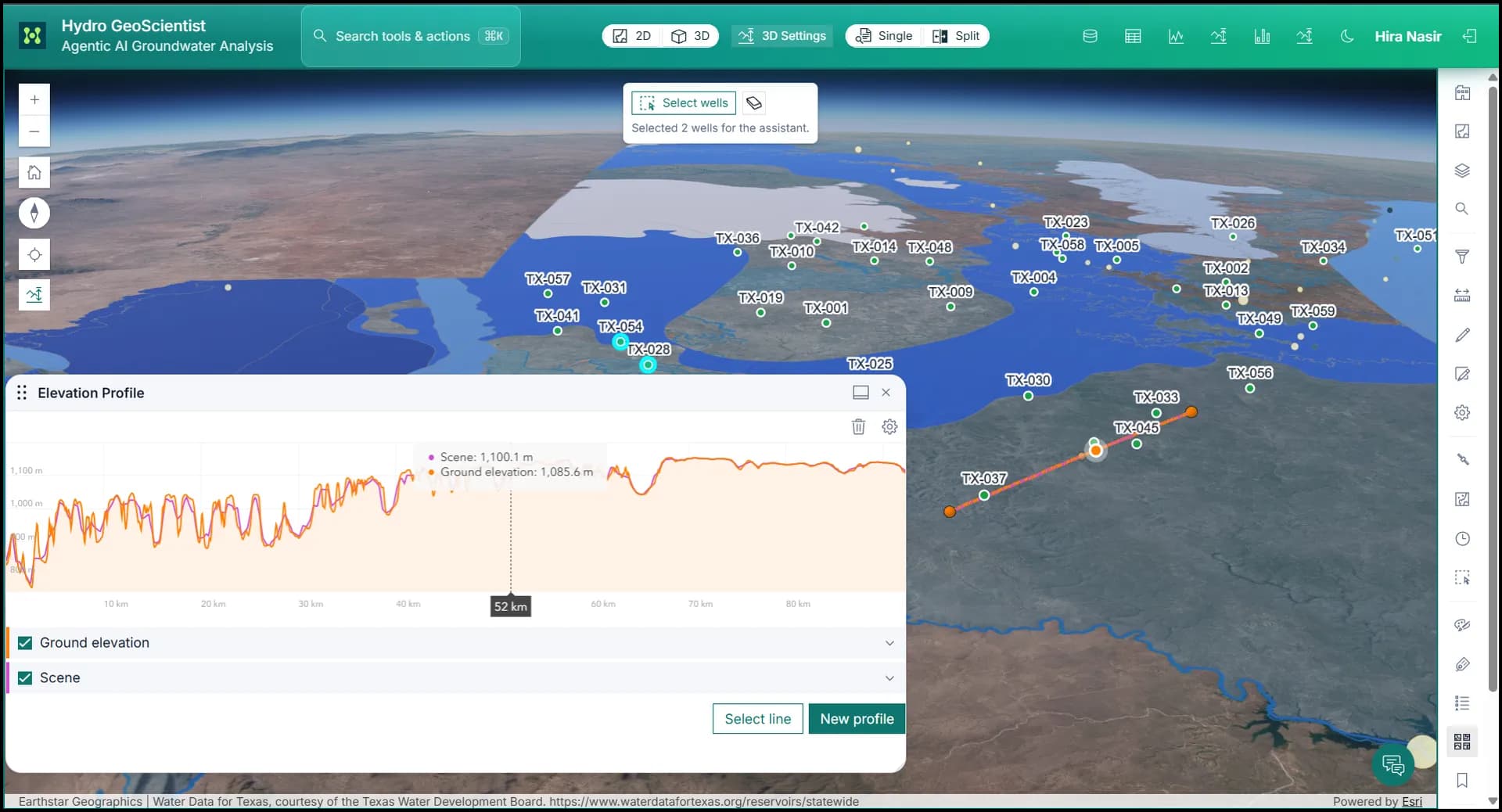Clear well selection with eraser icon
Viewport: 1502px width, 812px height.
(x=754, y=103)
